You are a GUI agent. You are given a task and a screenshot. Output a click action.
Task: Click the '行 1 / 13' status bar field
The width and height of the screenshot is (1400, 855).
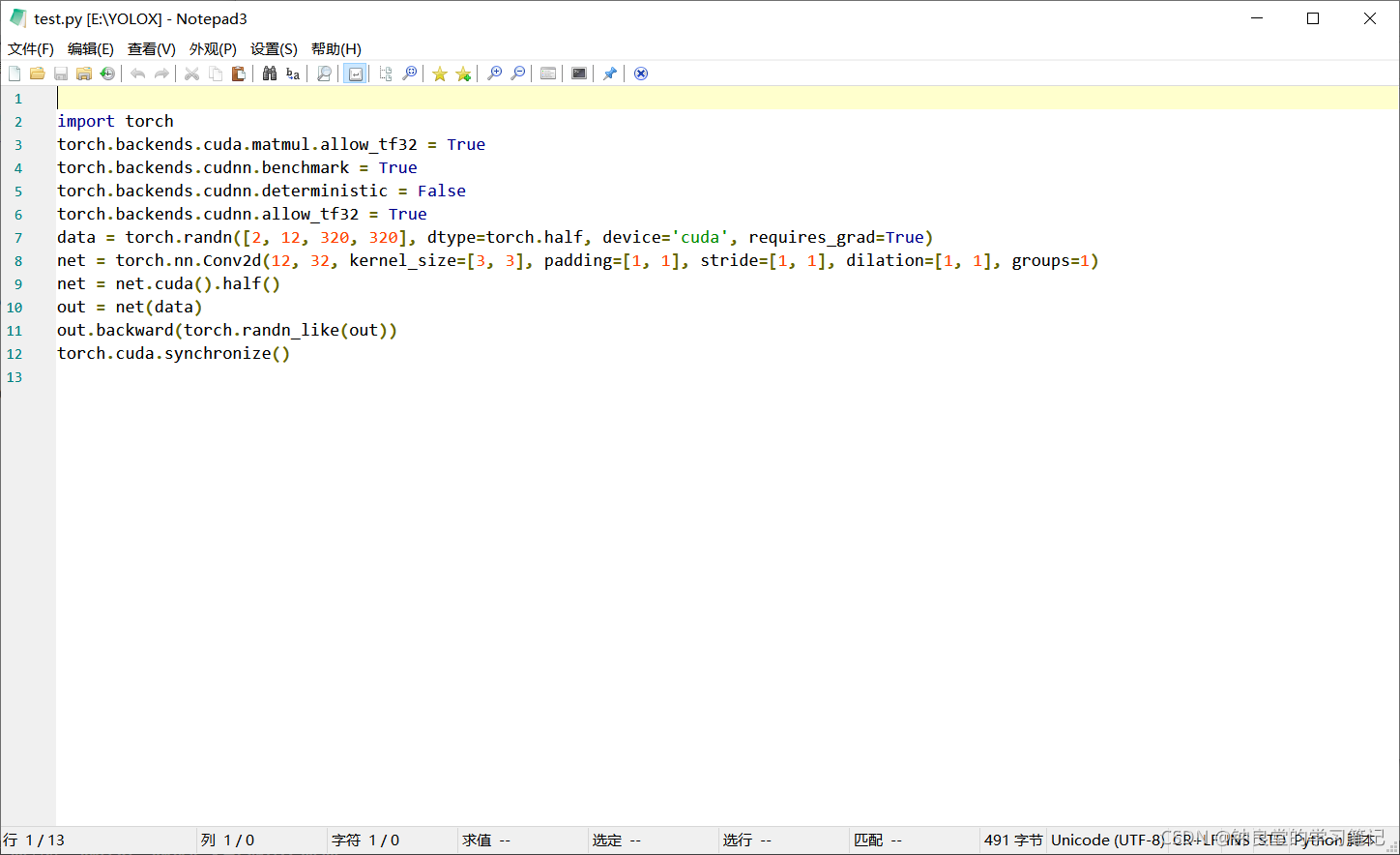point(98,840)
